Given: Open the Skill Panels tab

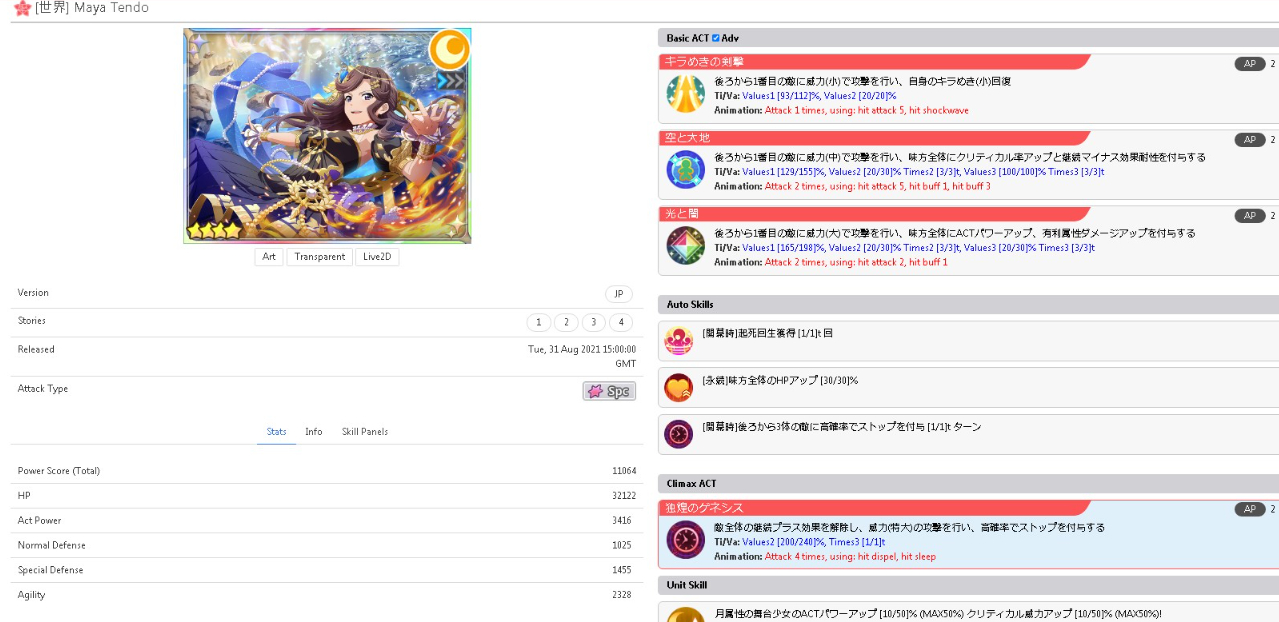Looking at the screenshot, I should click(x=365, y=432).
